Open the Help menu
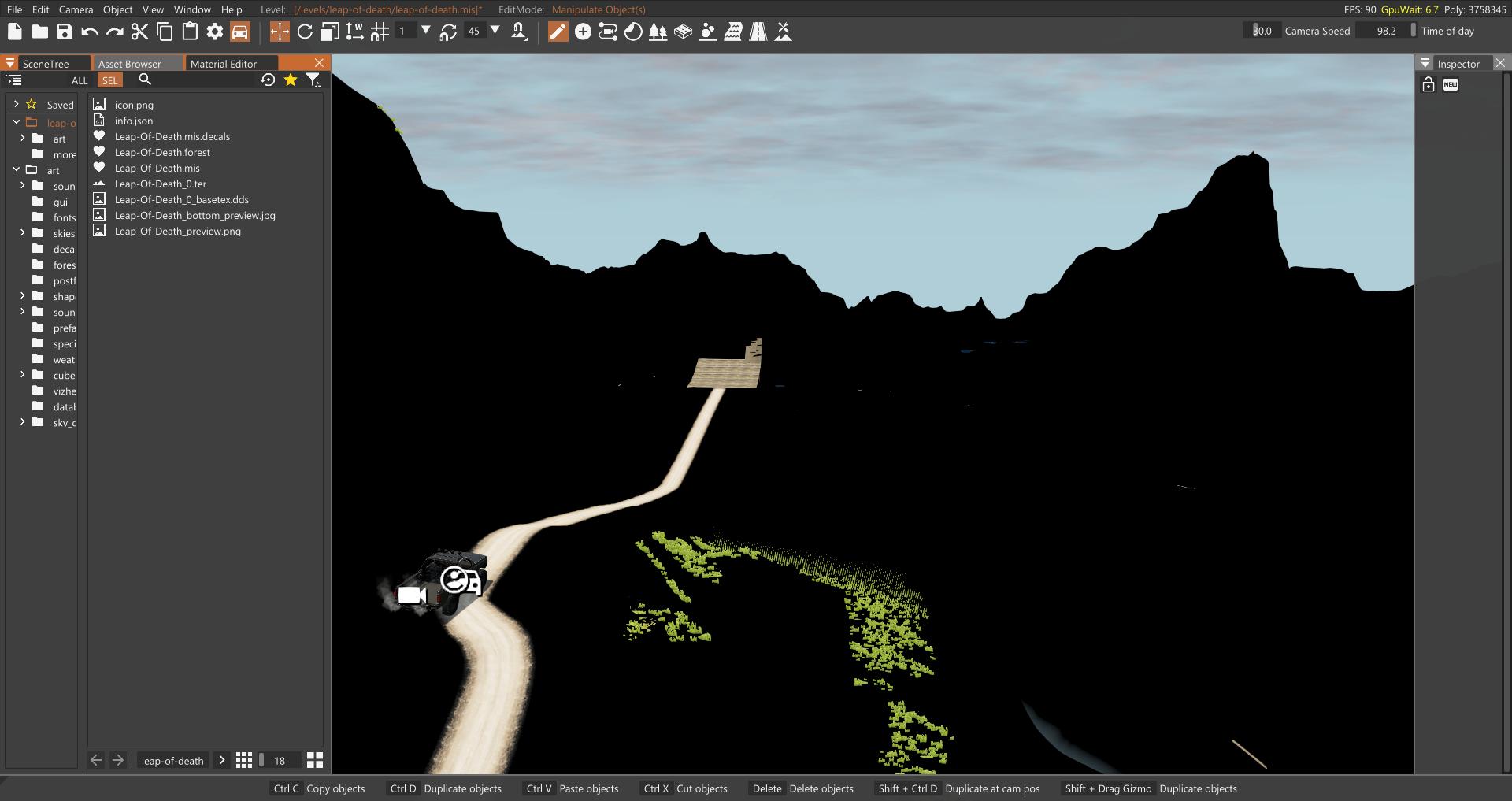The width and height of the screenshot is (1512, 801). point(232,9)
